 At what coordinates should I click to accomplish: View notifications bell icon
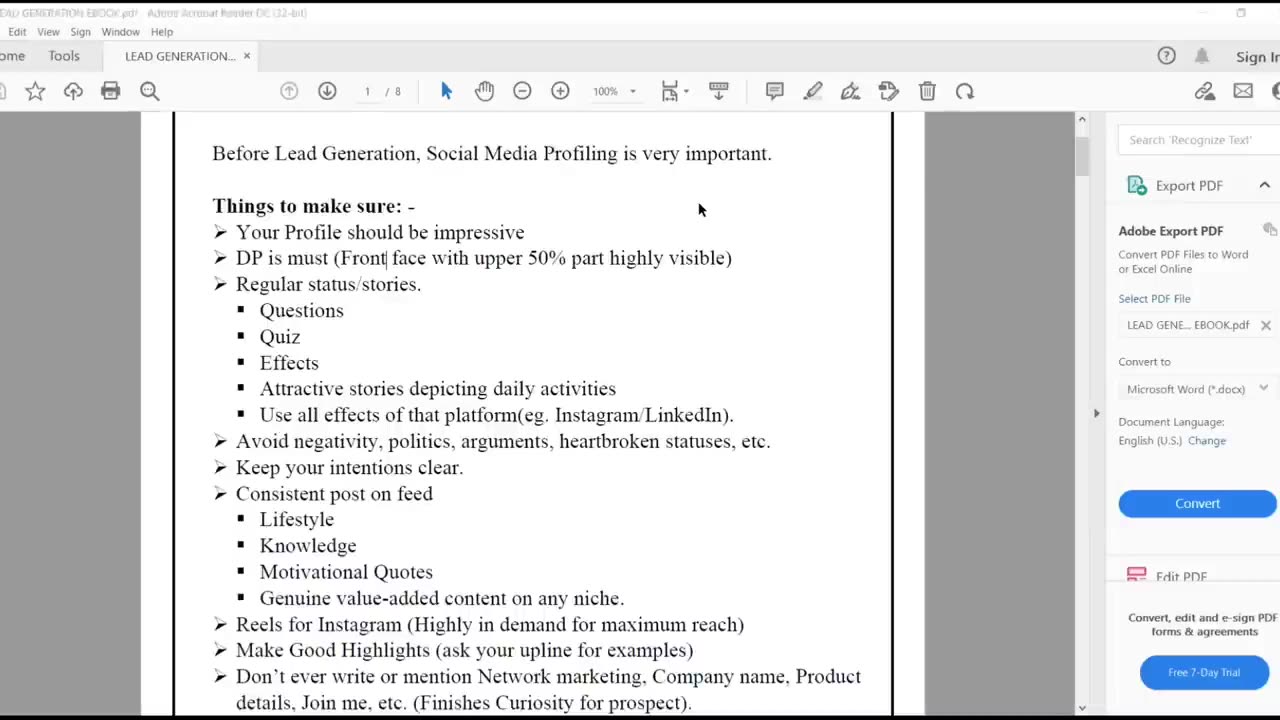(x=1202, y=56)
